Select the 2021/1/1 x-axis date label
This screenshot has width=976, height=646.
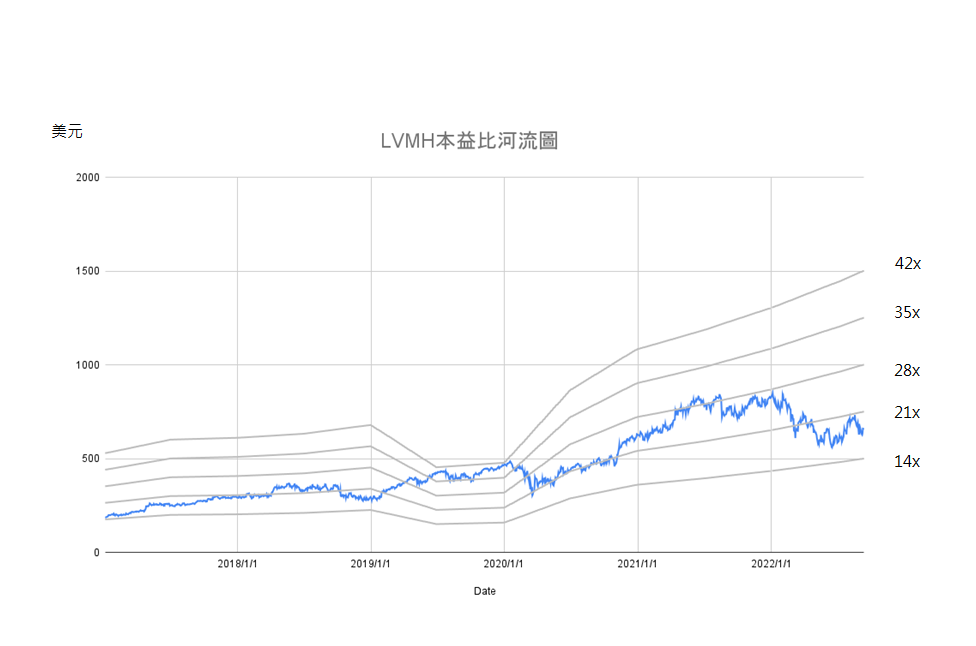pyautogui.click(x=638, y=565)
